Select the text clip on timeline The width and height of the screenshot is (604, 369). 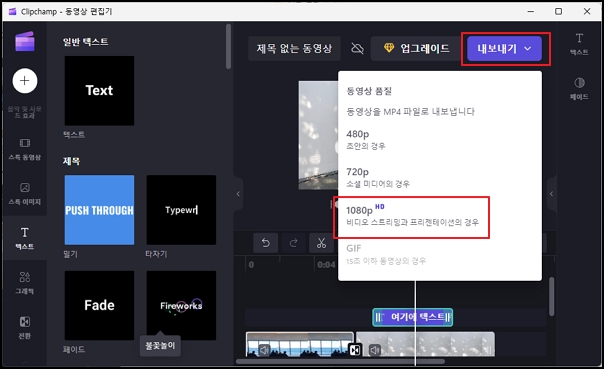pyautogui.click(x=413, y=317)
